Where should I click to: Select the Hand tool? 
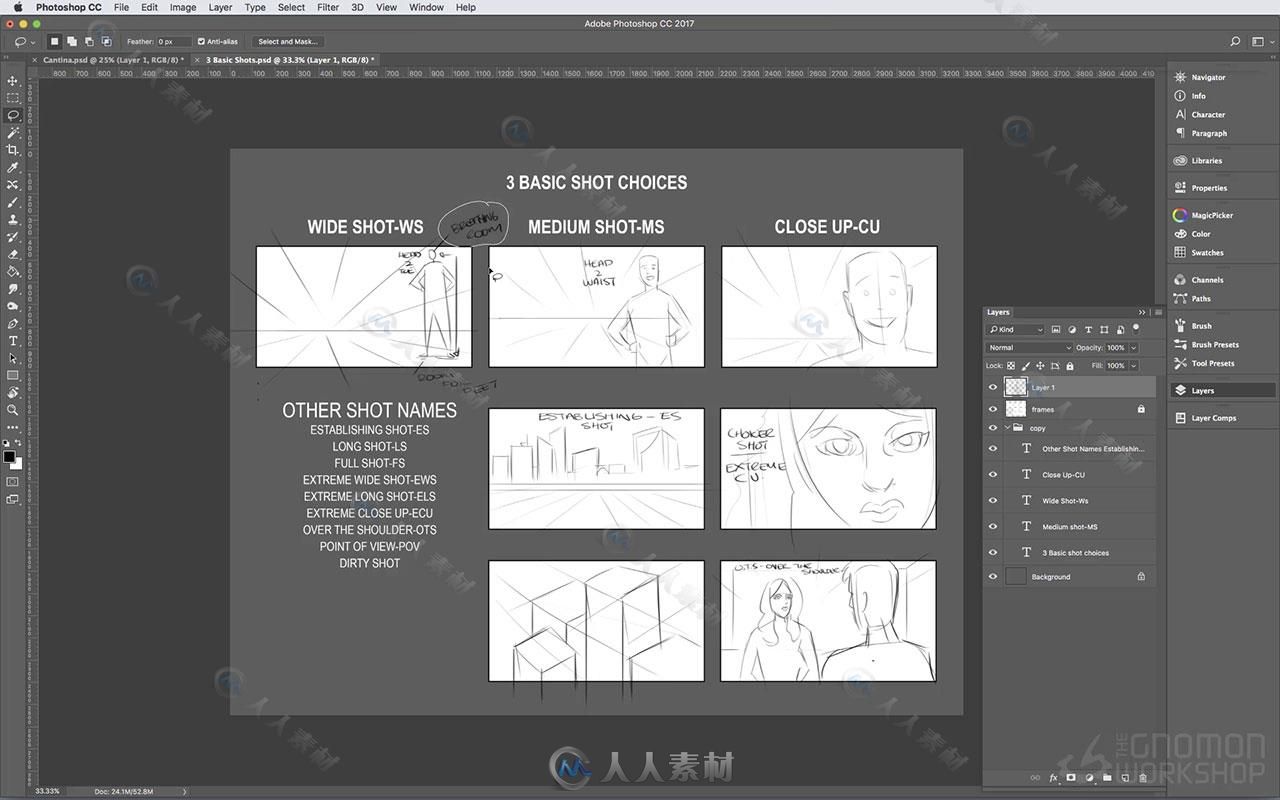pos(13,393)
